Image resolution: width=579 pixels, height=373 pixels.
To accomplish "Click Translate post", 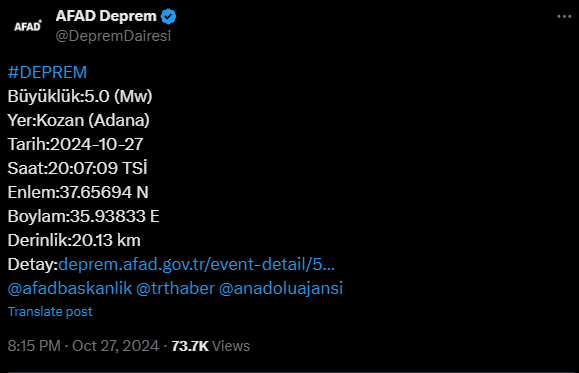I will click(50, 312).
